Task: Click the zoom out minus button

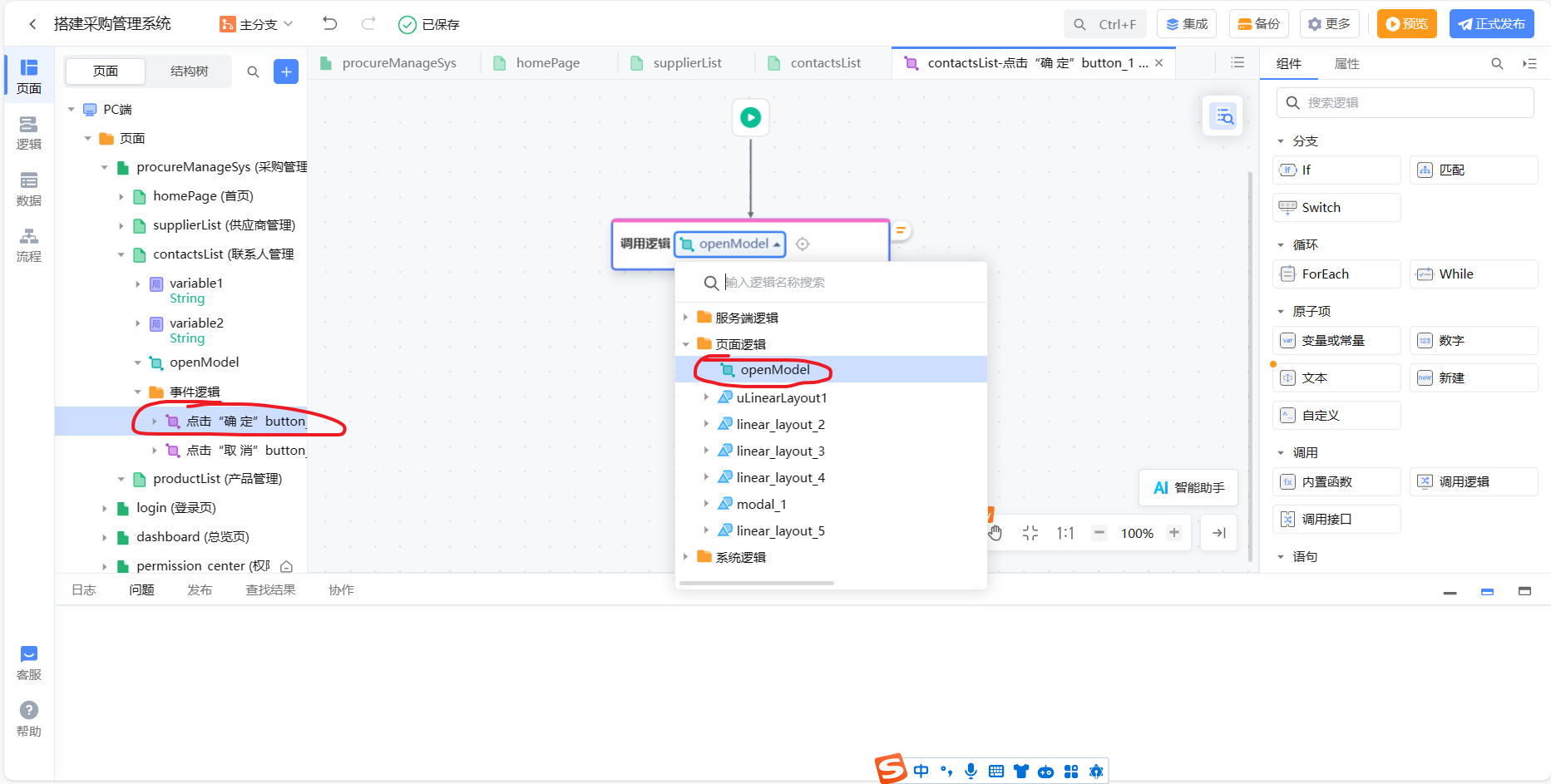Action: [1099, 533]
